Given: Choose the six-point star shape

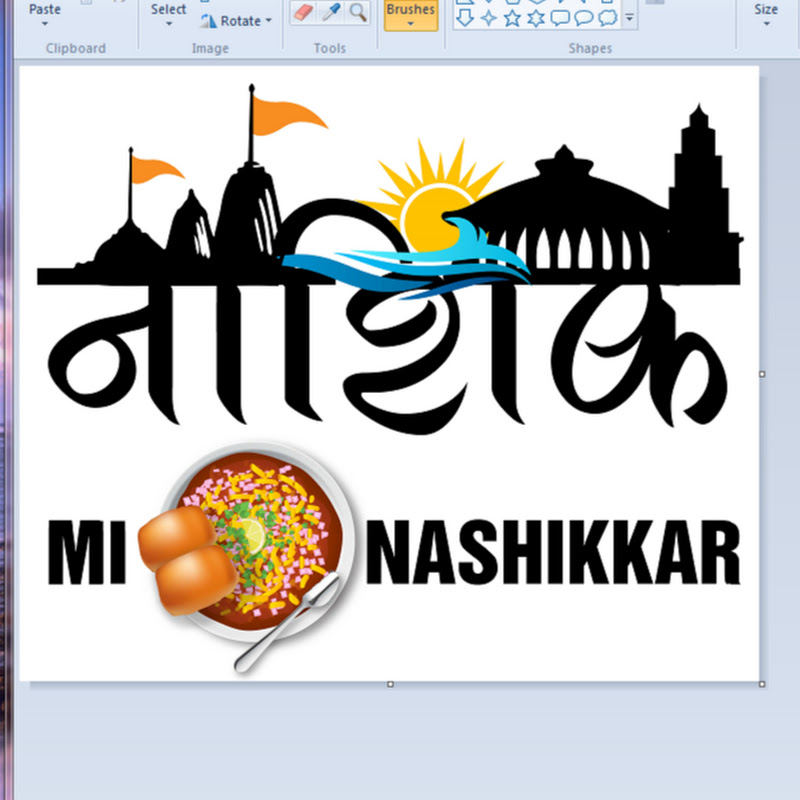Looking at the screenshot, I should coord(537,17).
